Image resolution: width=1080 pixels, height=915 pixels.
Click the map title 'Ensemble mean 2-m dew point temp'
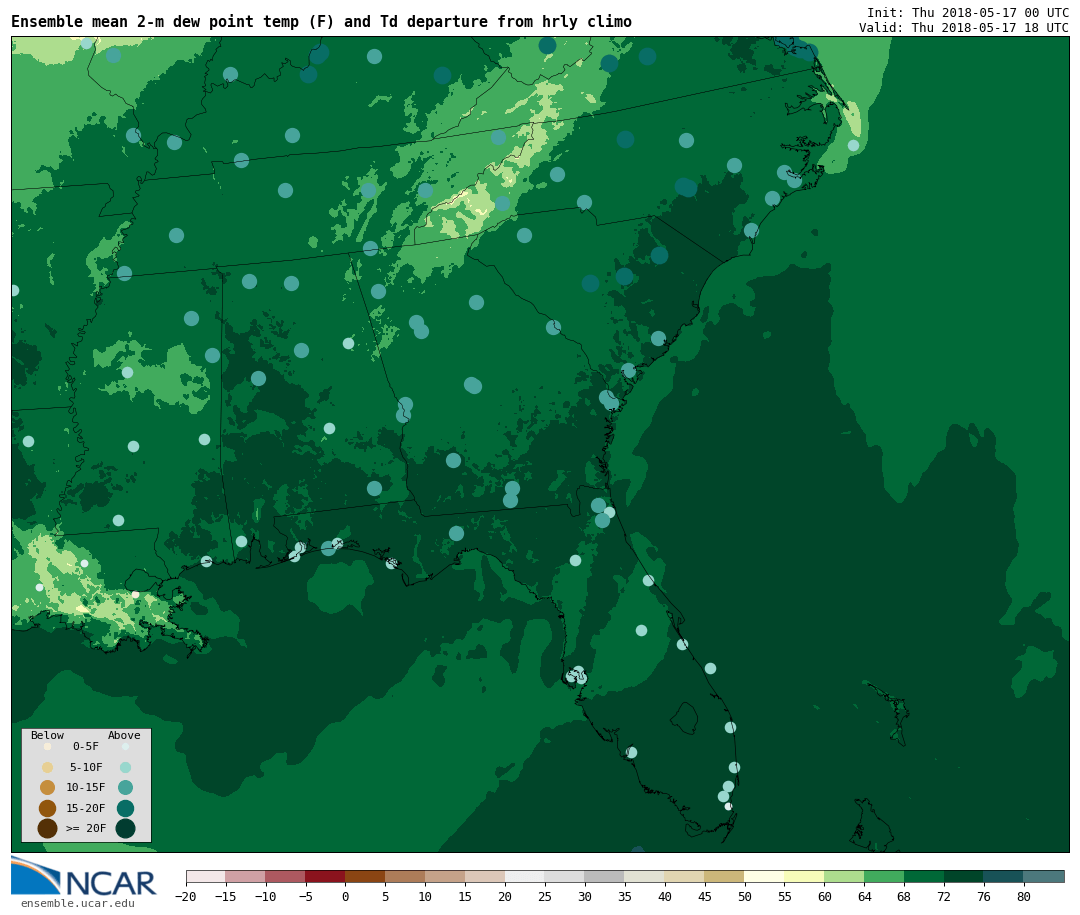158,22
